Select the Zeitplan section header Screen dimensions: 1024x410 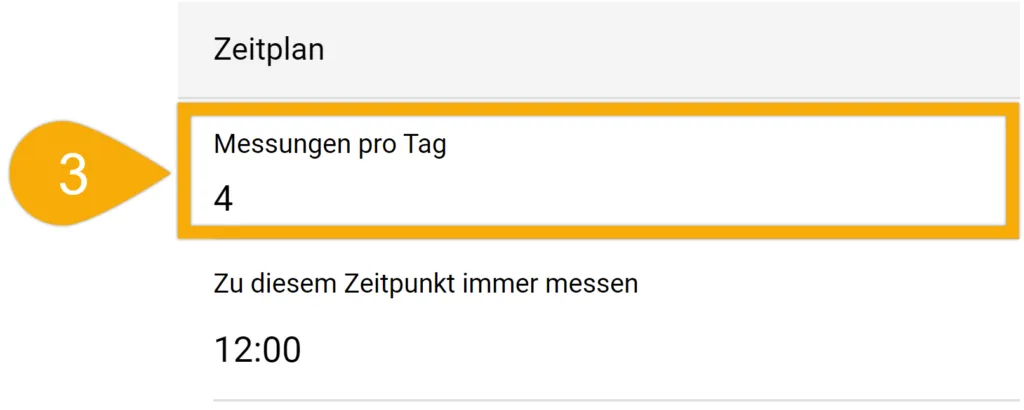click(x=268, y=50)
